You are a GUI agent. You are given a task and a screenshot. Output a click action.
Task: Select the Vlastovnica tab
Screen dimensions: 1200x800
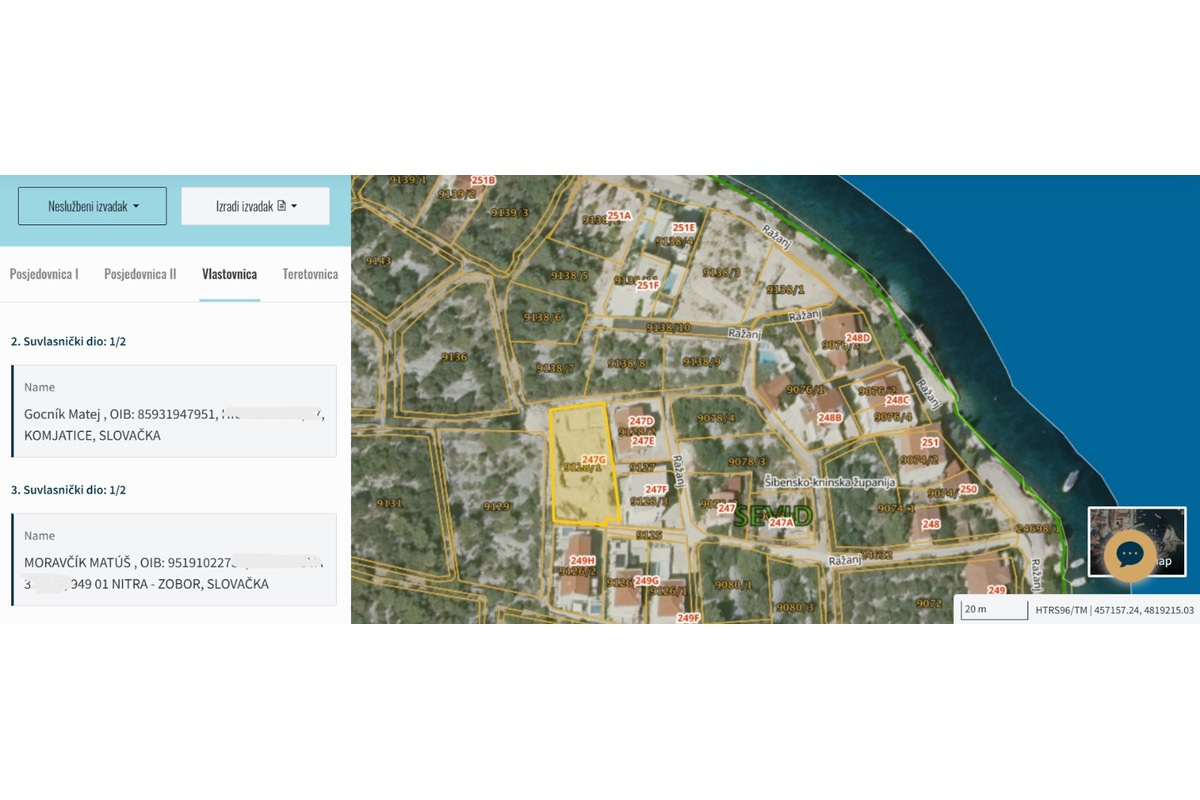[x=229, y=274]
